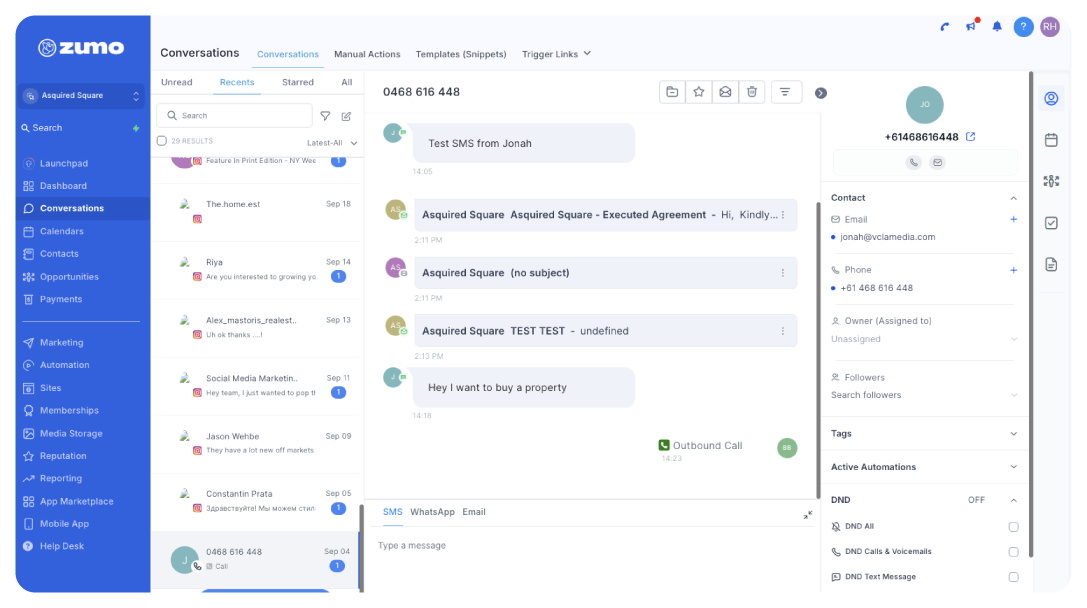Viewport: 1087px width, 608px height.
Task: Expand the message composer
Action: (x=808, y=515)
